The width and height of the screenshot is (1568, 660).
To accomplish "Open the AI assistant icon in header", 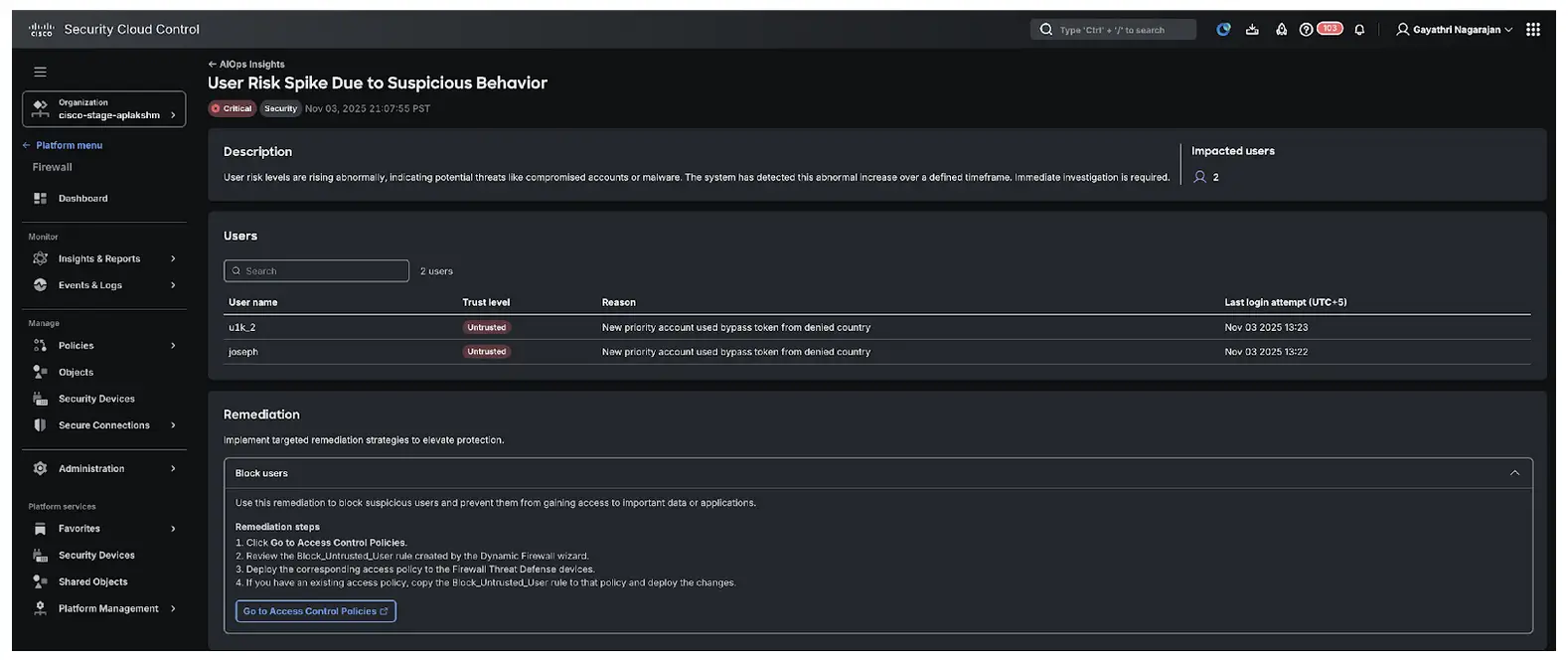I will point(1223,30).
